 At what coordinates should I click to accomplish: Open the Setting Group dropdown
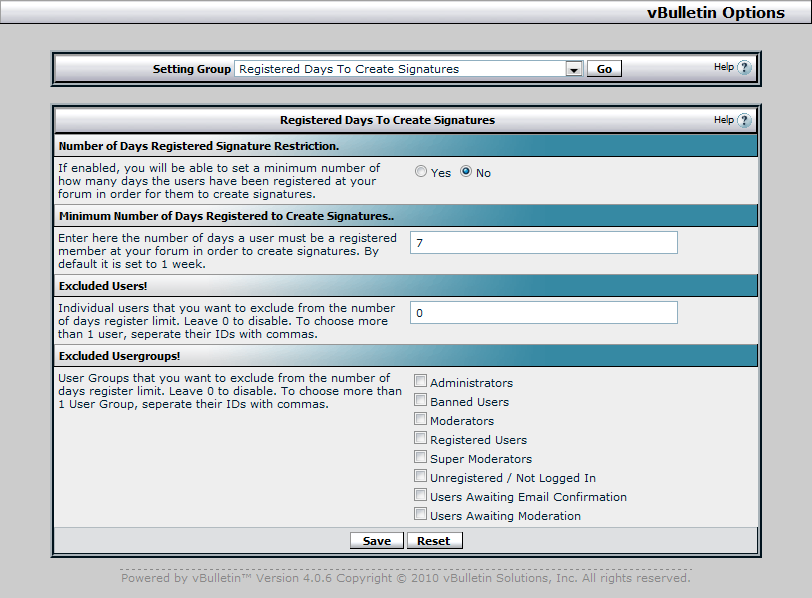pos(573,69)
